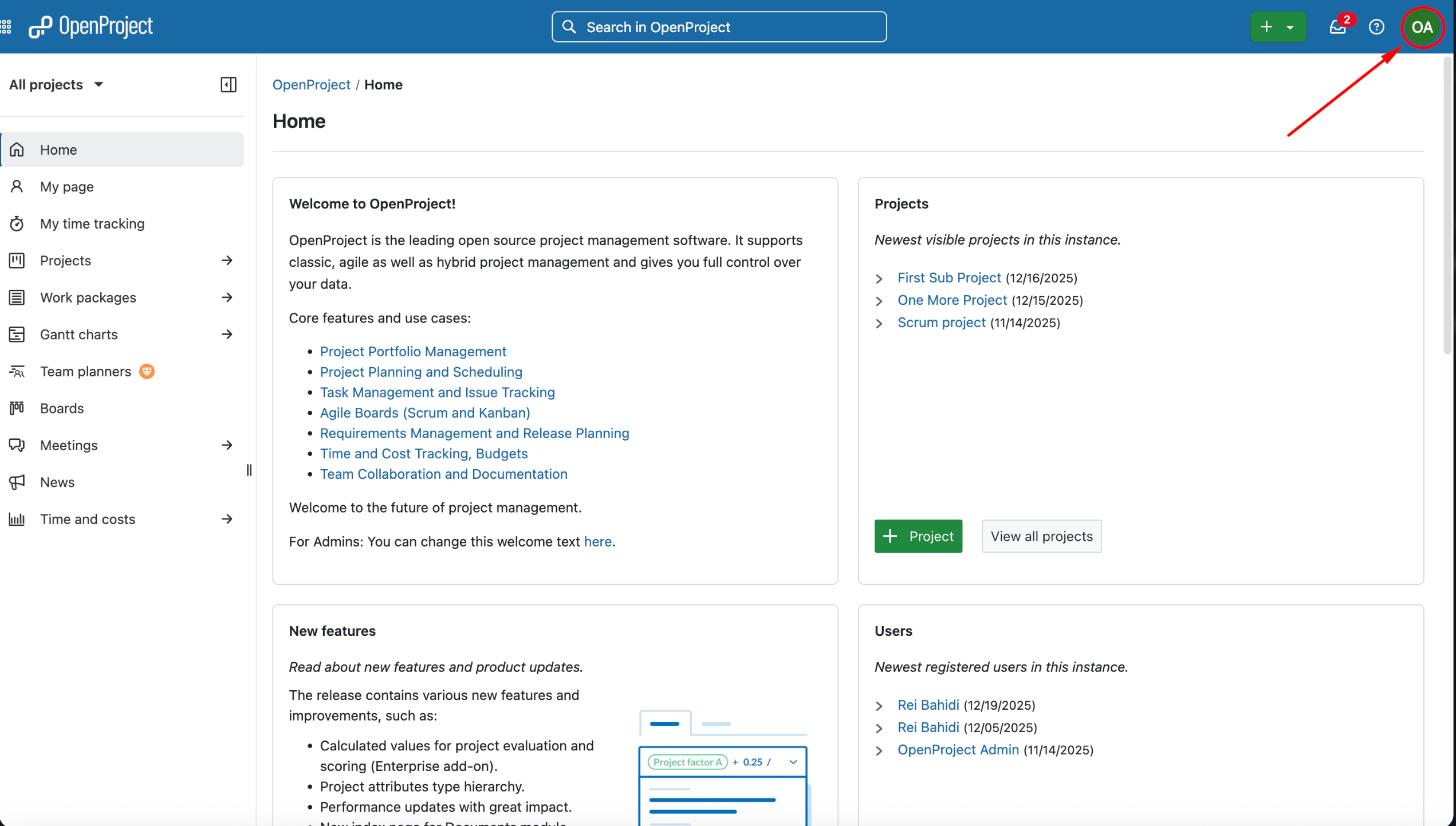Click the enterprise badge beside Team planners
The height and width of the screenshot is (826, 1456).
point(147,371)
